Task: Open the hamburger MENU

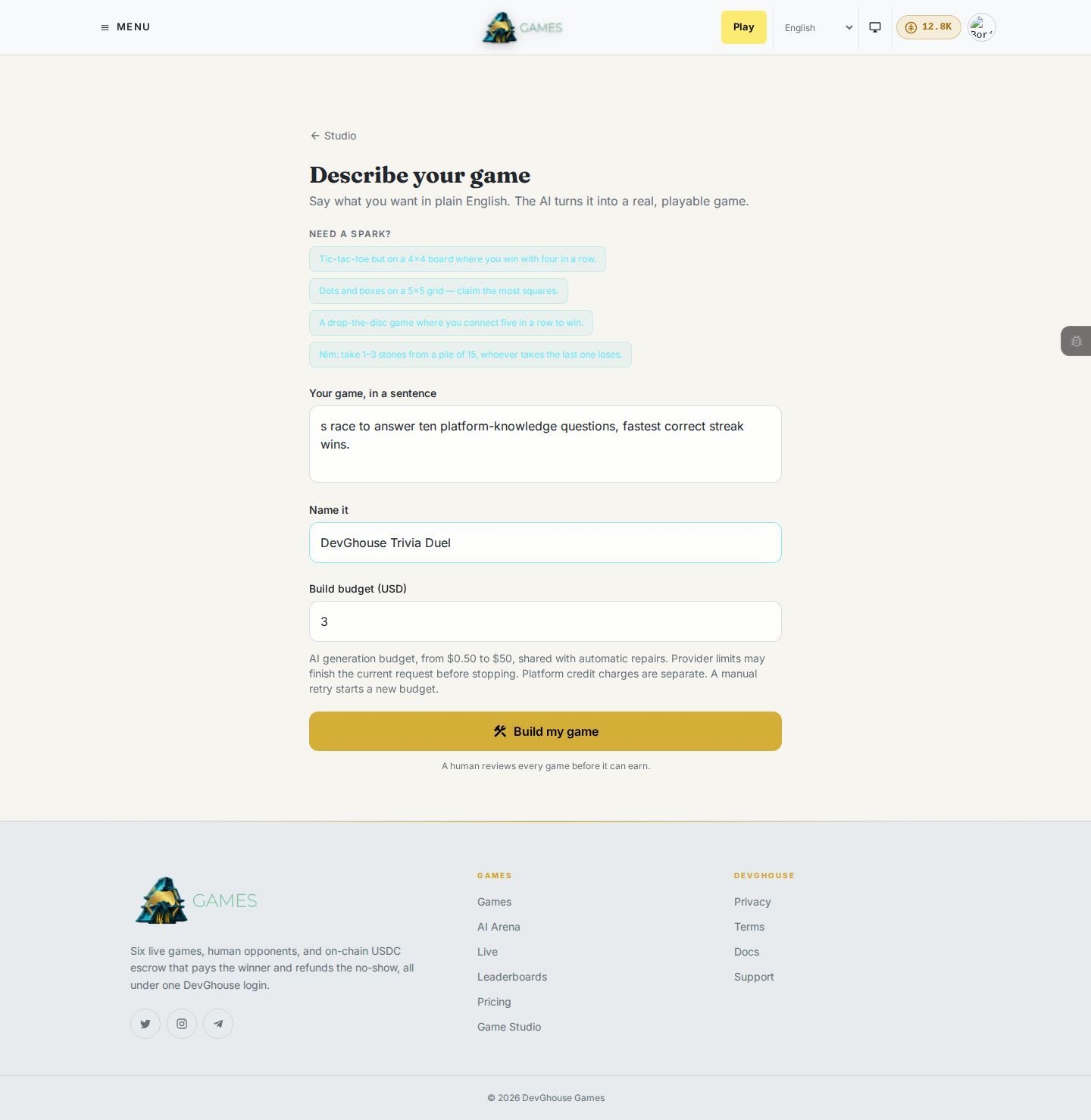Action: coord(125,27)
